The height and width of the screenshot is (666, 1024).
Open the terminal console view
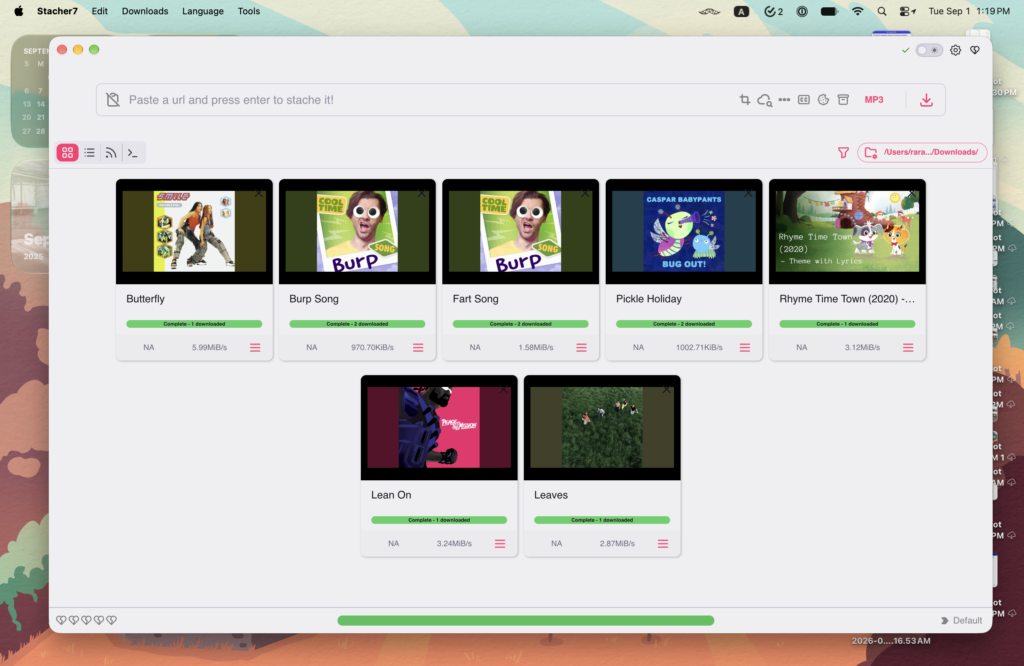click(x=133, y=153)
